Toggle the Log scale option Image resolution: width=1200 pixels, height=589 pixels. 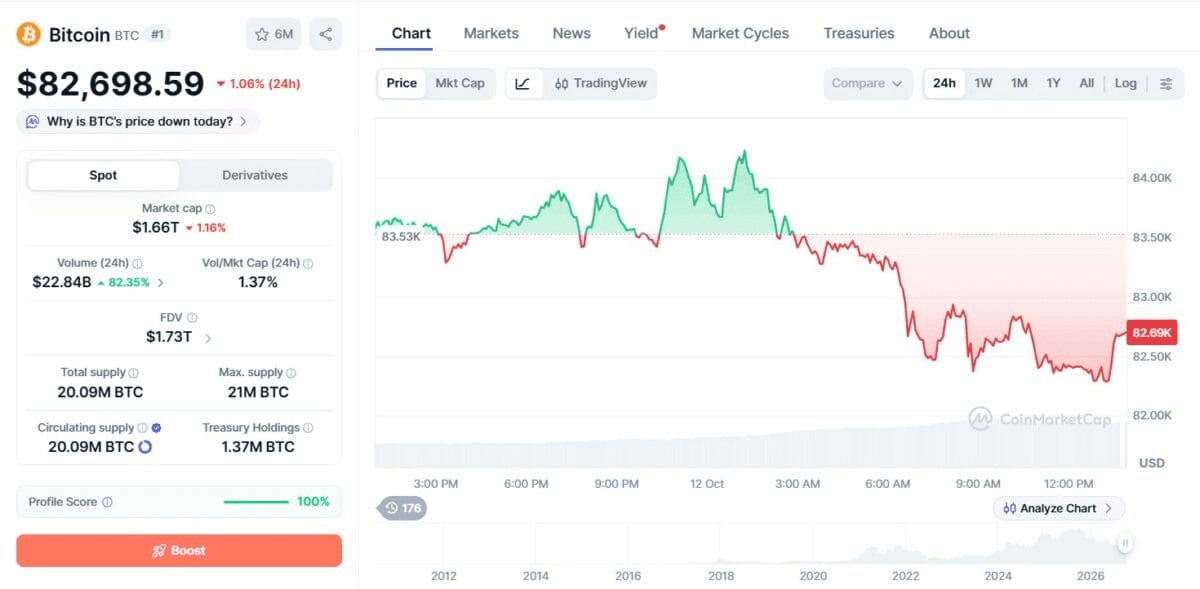coord(1126,83)
